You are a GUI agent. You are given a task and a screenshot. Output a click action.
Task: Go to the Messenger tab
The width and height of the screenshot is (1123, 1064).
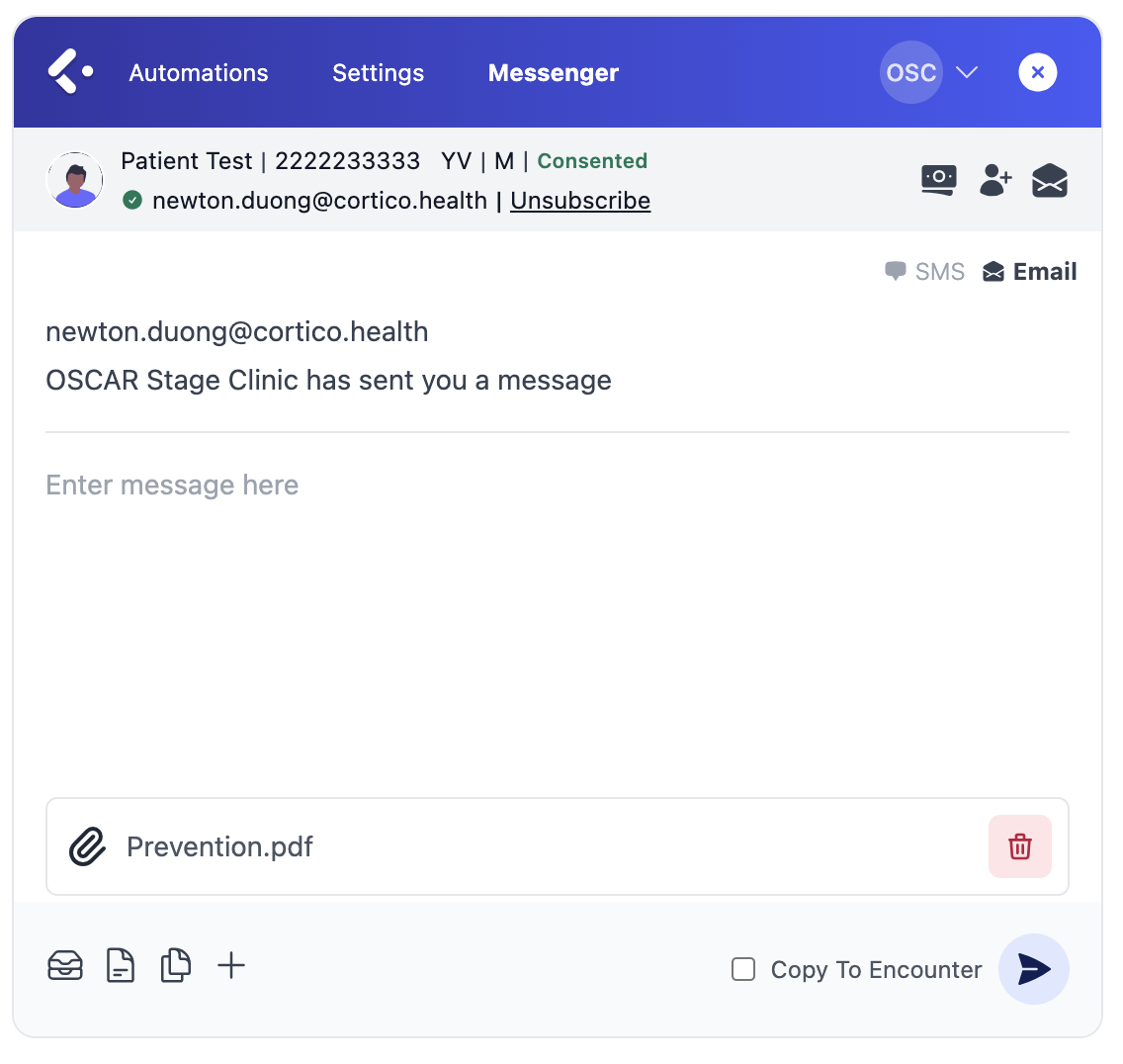554,72
